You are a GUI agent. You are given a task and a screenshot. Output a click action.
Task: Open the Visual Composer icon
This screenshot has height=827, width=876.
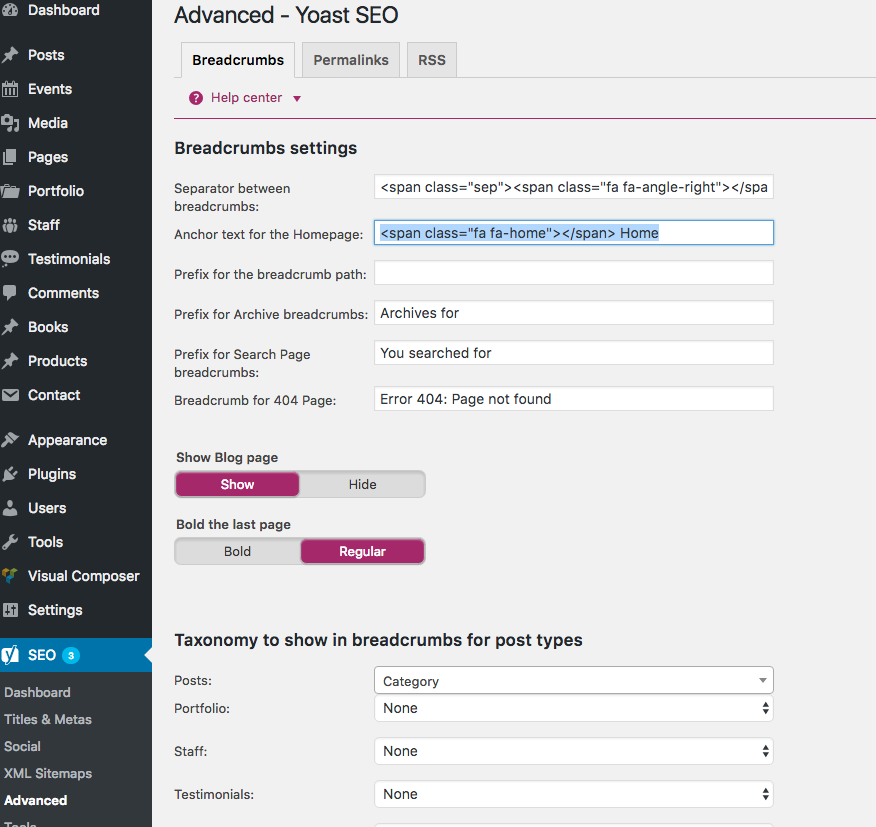tap(12, 576)
